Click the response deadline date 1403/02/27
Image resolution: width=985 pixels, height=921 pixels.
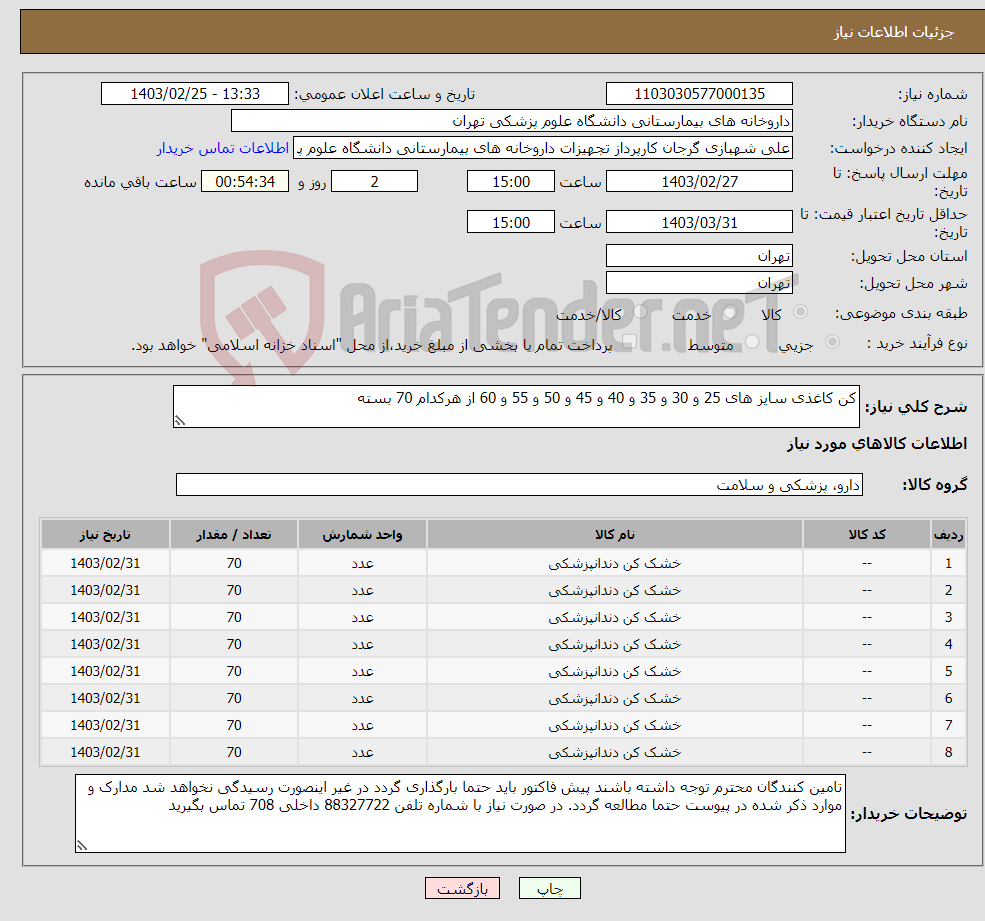tap(699, 182)
